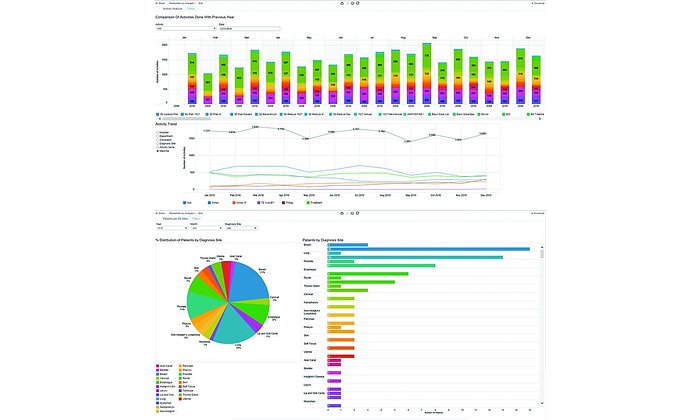Screen dimensions: 700x420
Task: Click the bar chart scroll down arrow
Action: click(x=542, y=403)
